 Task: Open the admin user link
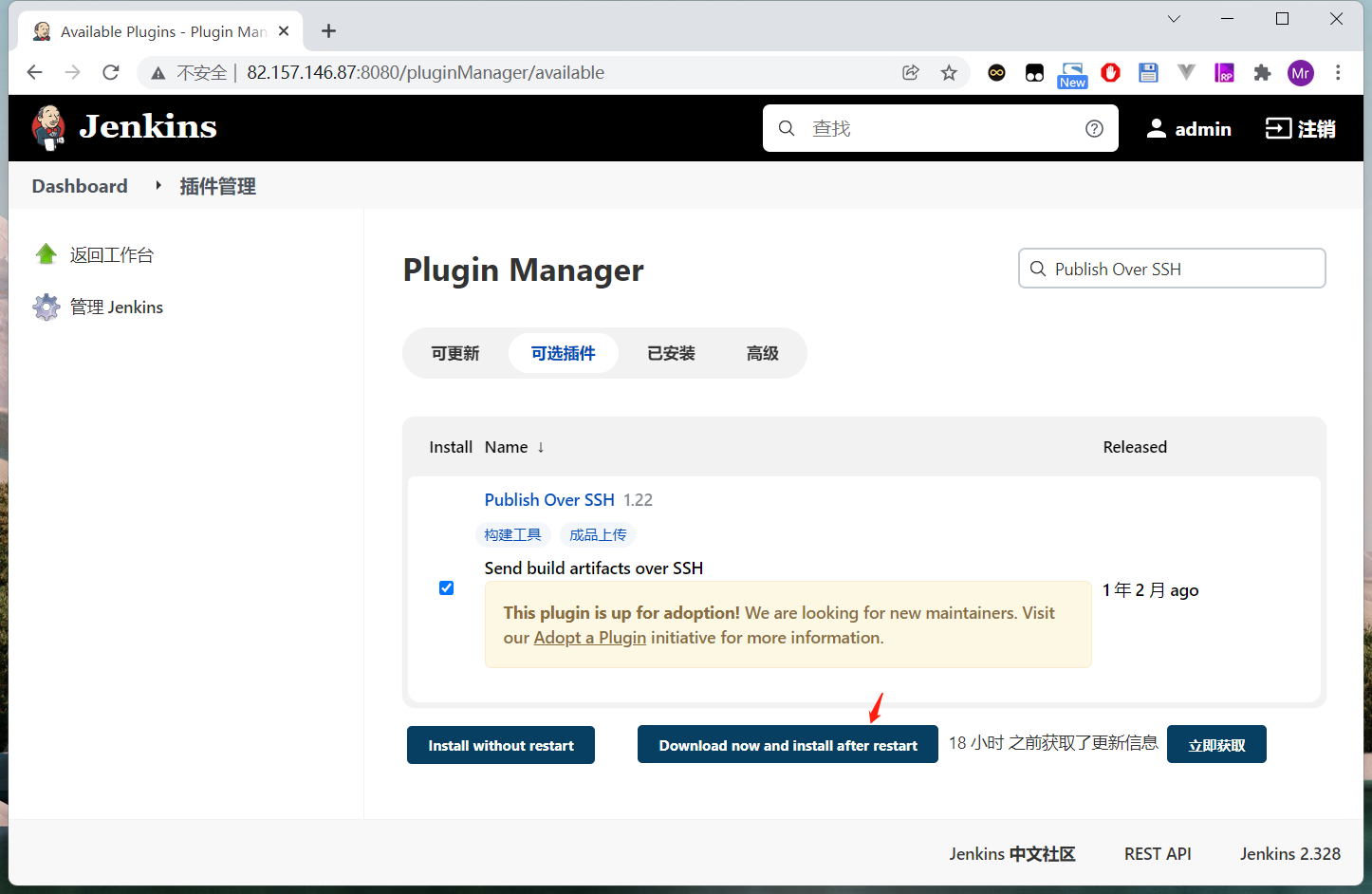coord(1203,128)
